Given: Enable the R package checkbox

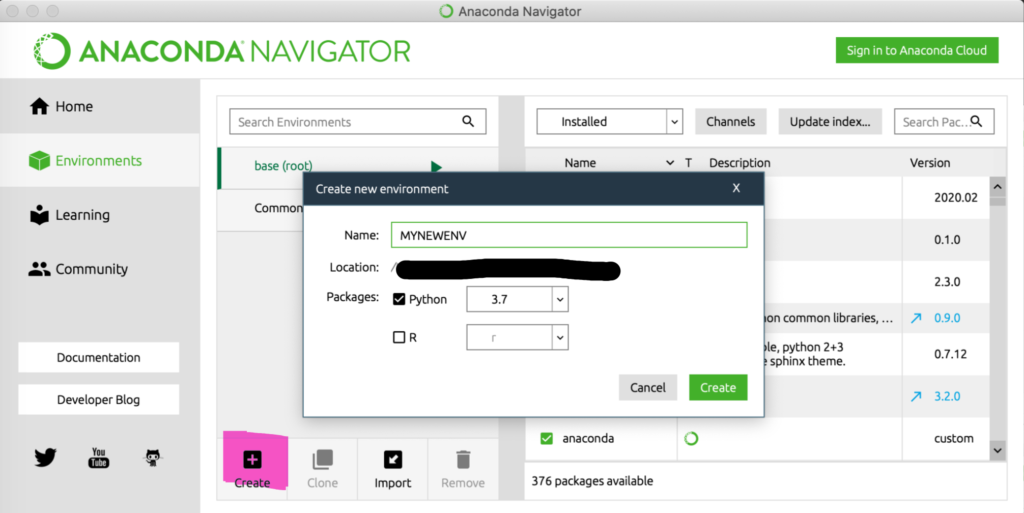Looking at the screenshot, I should pos(399,337).
